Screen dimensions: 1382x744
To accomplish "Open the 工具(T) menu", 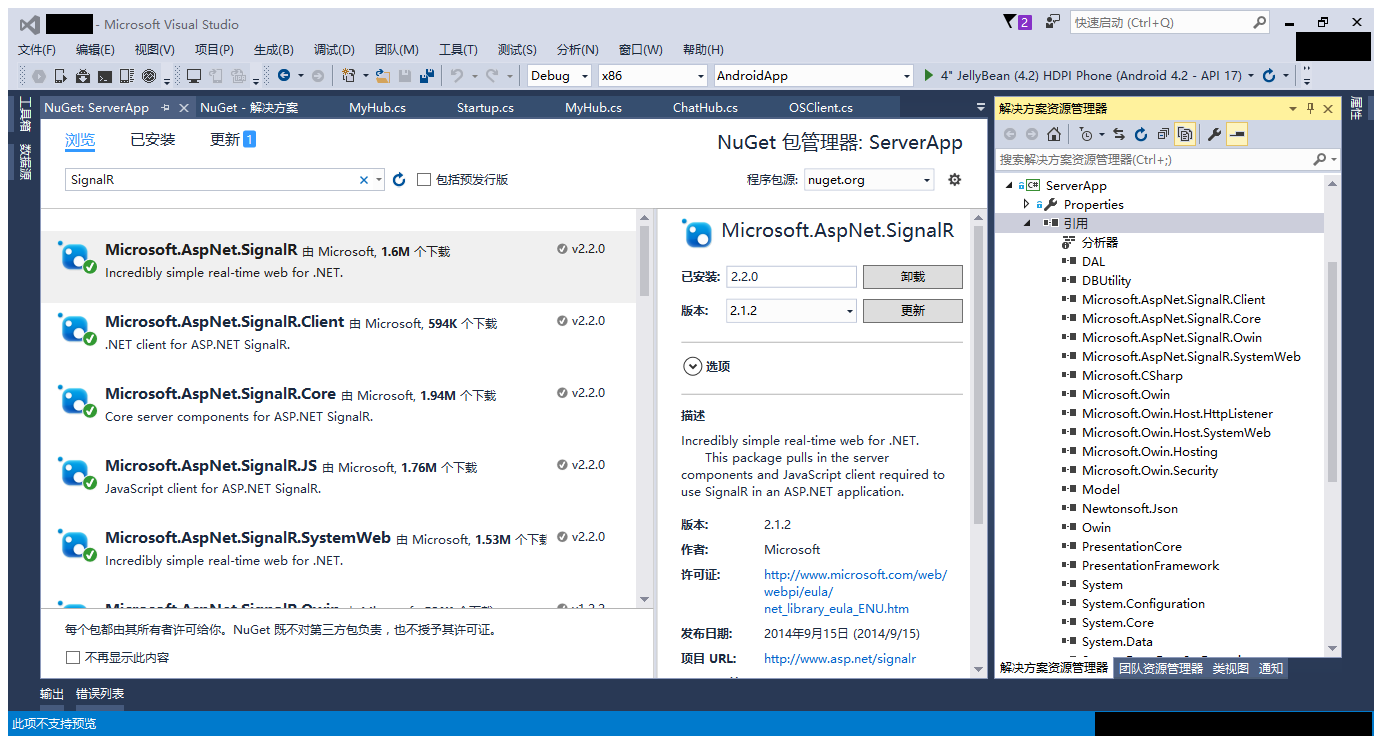I will (458, 49).
